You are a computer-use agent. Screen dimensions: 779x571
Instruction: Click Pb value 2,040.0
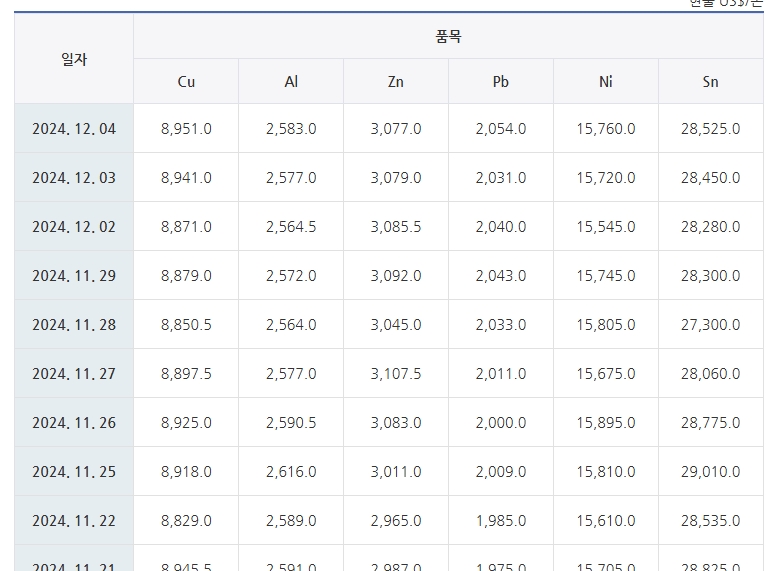pos(501,227)
